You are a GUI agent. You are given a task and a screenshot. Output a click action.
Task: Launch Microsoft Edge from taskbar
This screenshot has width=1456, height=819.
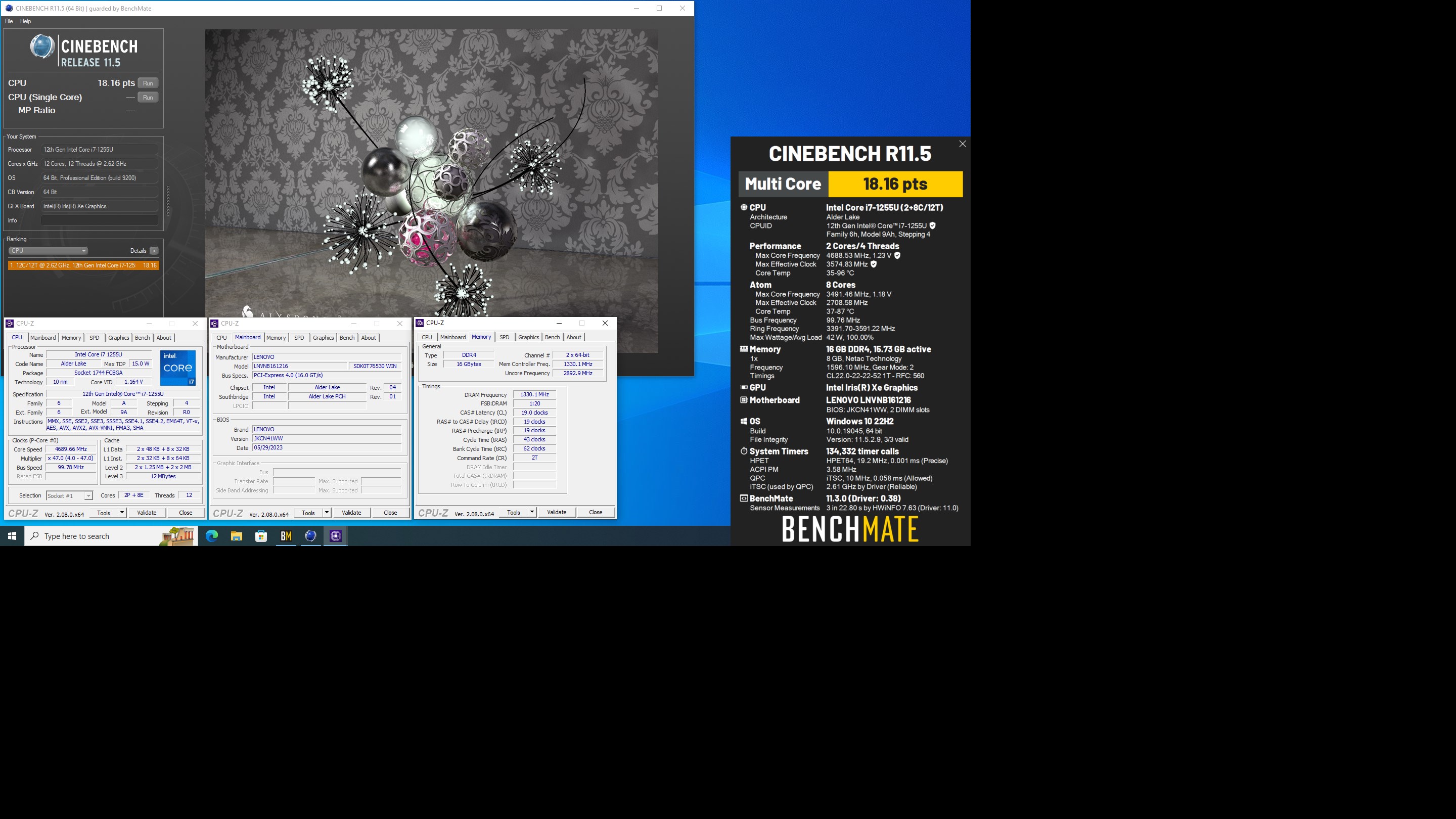[x=212, y=536]
